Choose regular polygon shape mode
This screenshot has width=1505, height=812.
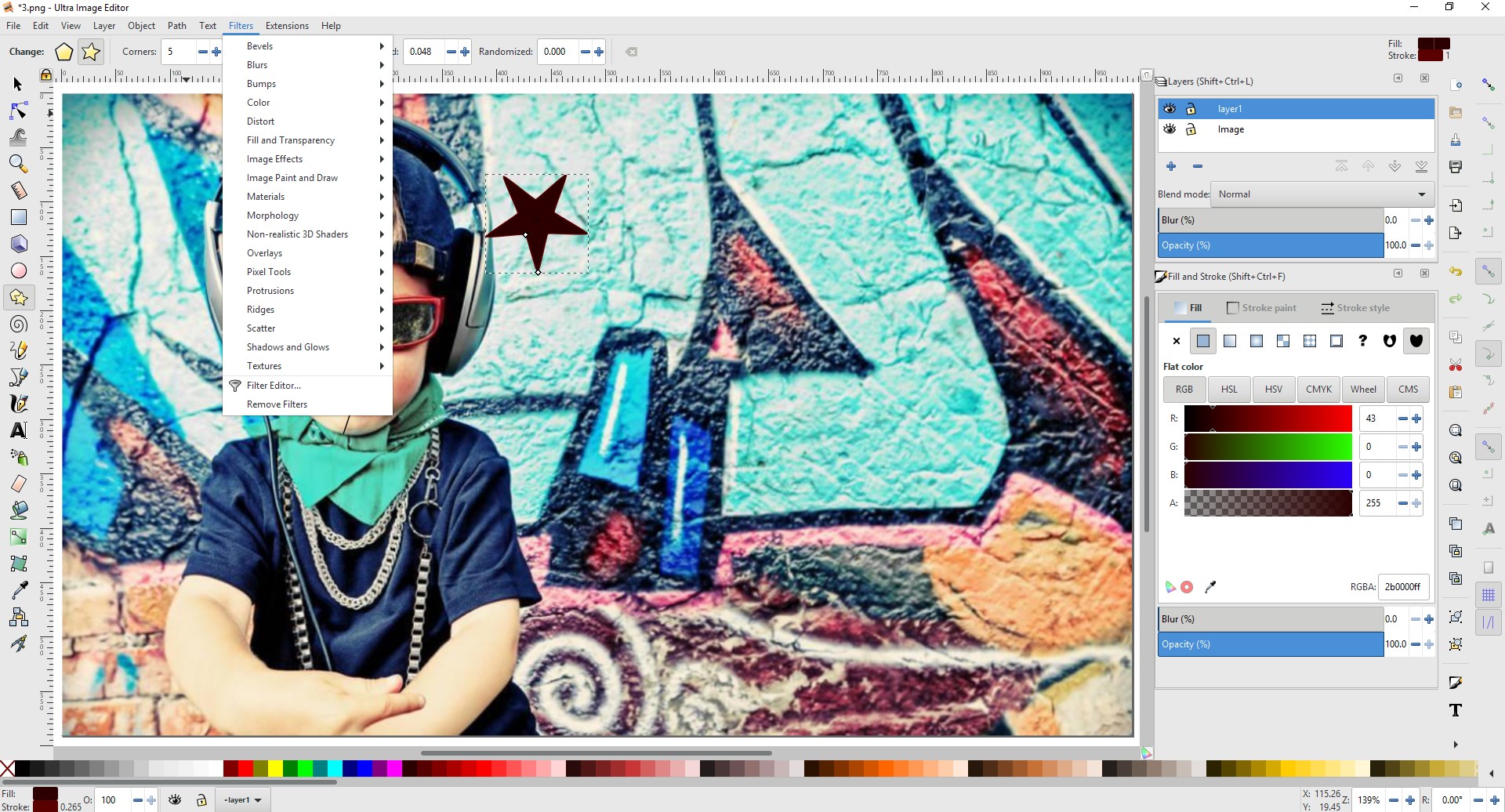(x=64, y=52)
